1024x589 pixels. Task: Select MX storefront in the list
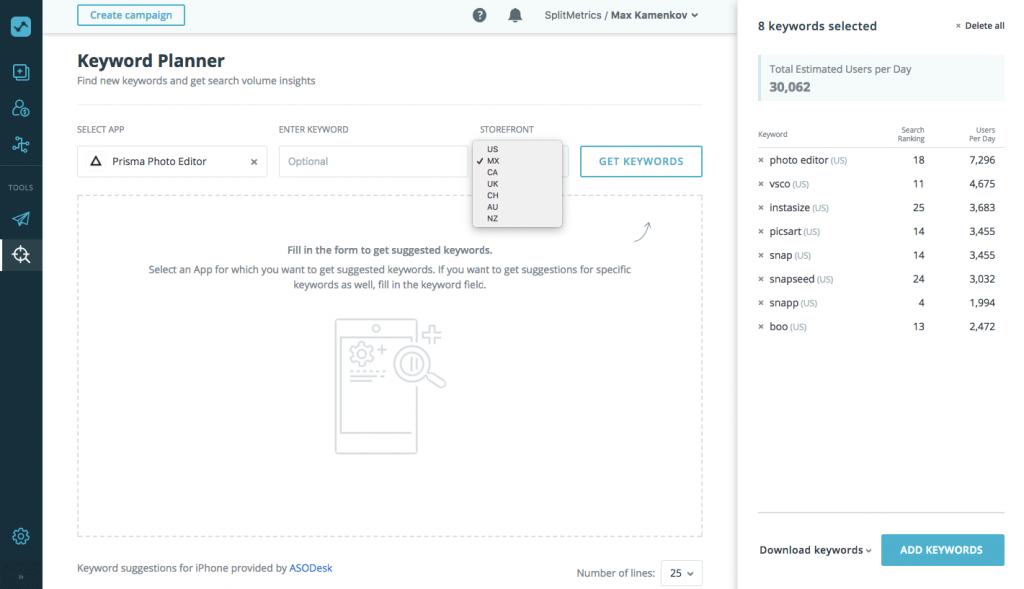coord(495,160)
